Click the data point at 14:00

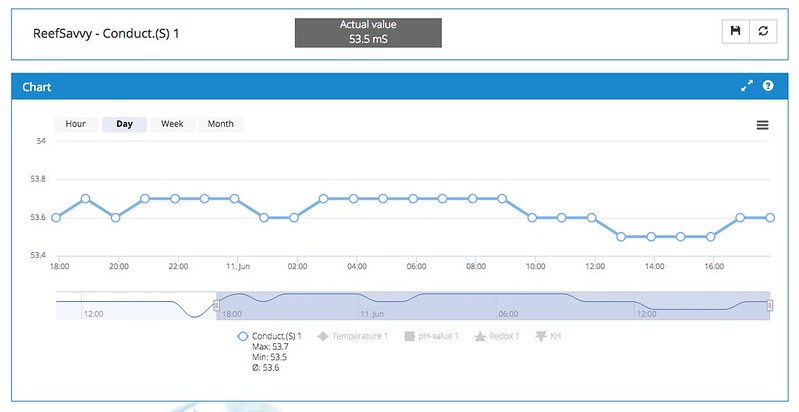coord(651,237)
